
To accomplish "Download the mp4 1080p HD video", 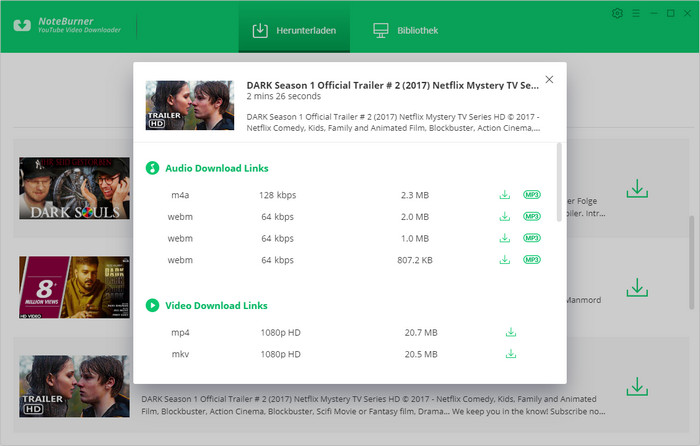I will (511, 332).
